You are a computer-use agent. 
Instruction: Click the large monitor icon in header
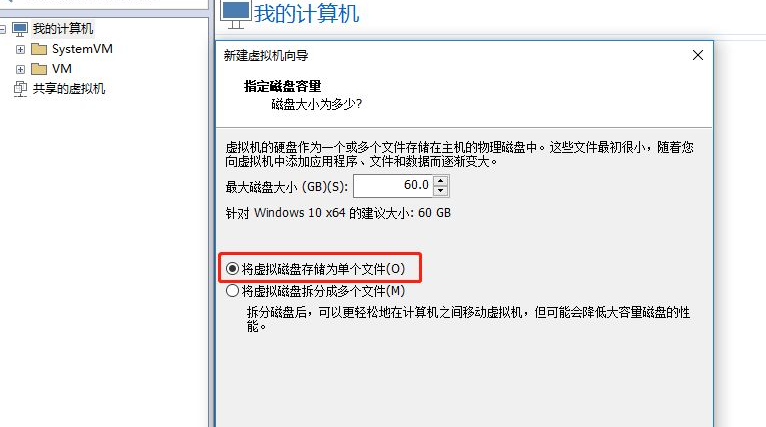(x=235, y=15)
